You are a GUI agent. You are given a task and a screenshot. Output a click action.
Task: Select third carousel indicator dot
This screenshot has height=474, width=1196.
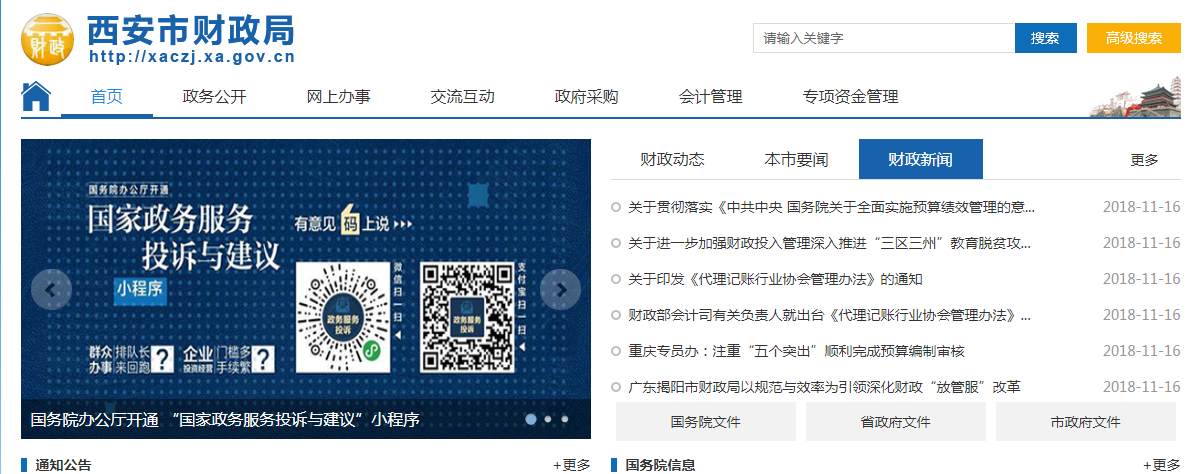point(564,419)
